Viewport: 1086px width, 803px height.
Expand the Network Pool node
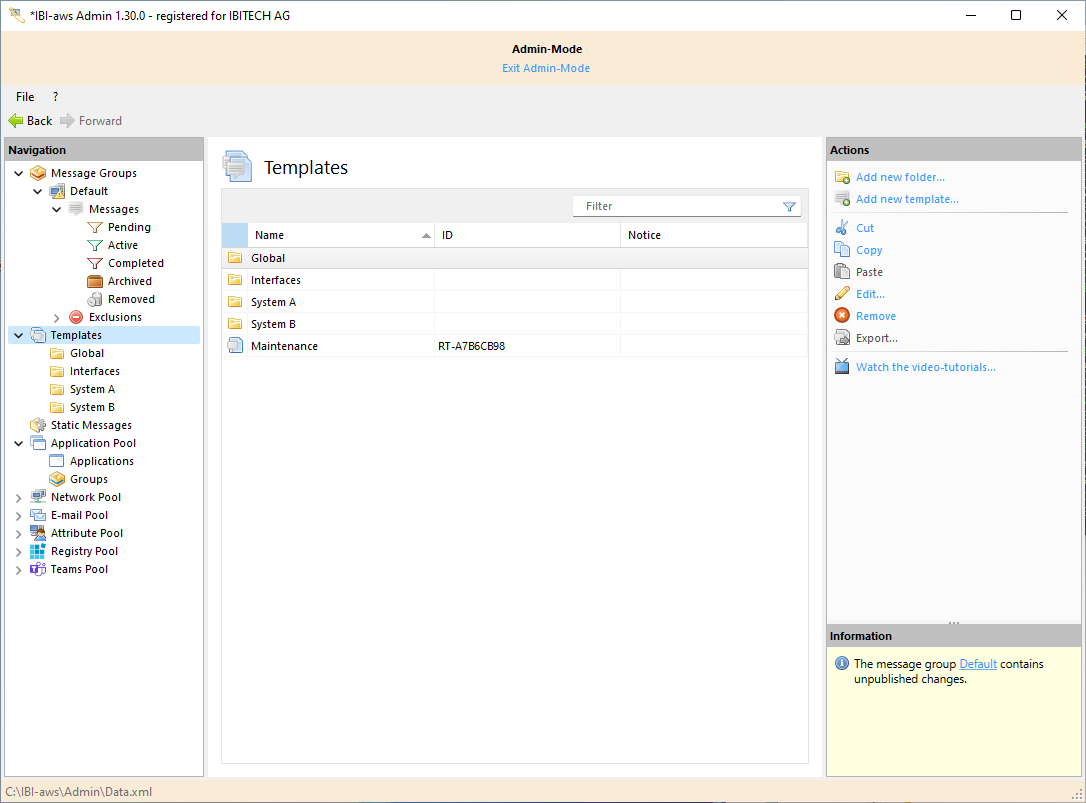[x=18, y=497]
